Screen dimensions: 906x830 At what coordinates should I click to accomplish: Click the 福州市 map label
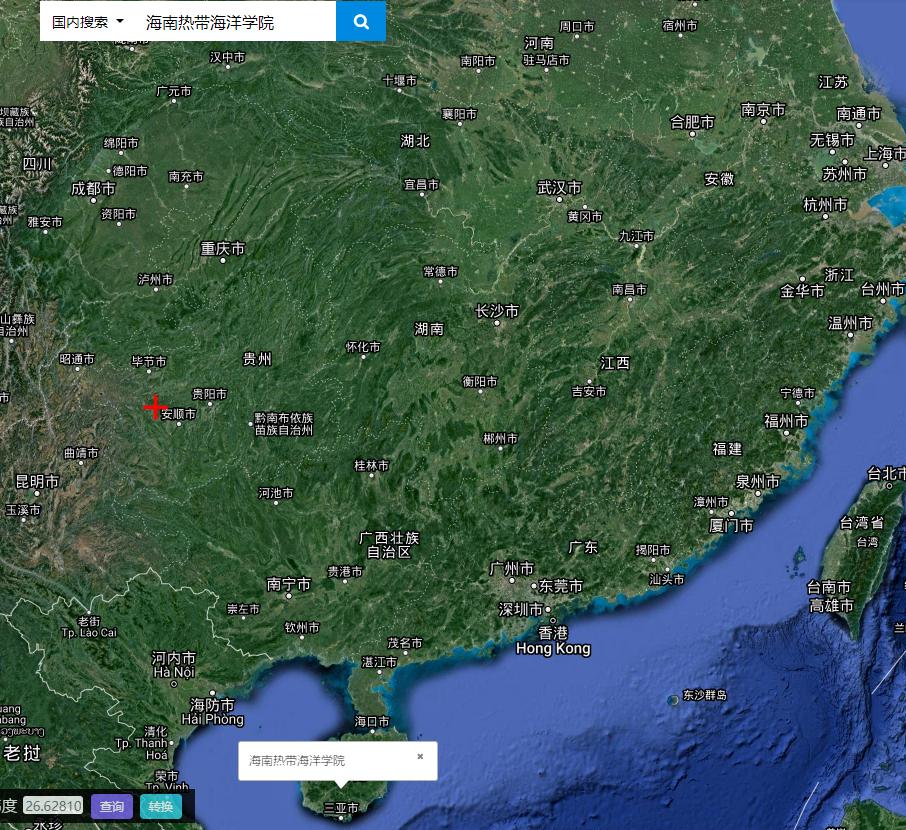786,421
